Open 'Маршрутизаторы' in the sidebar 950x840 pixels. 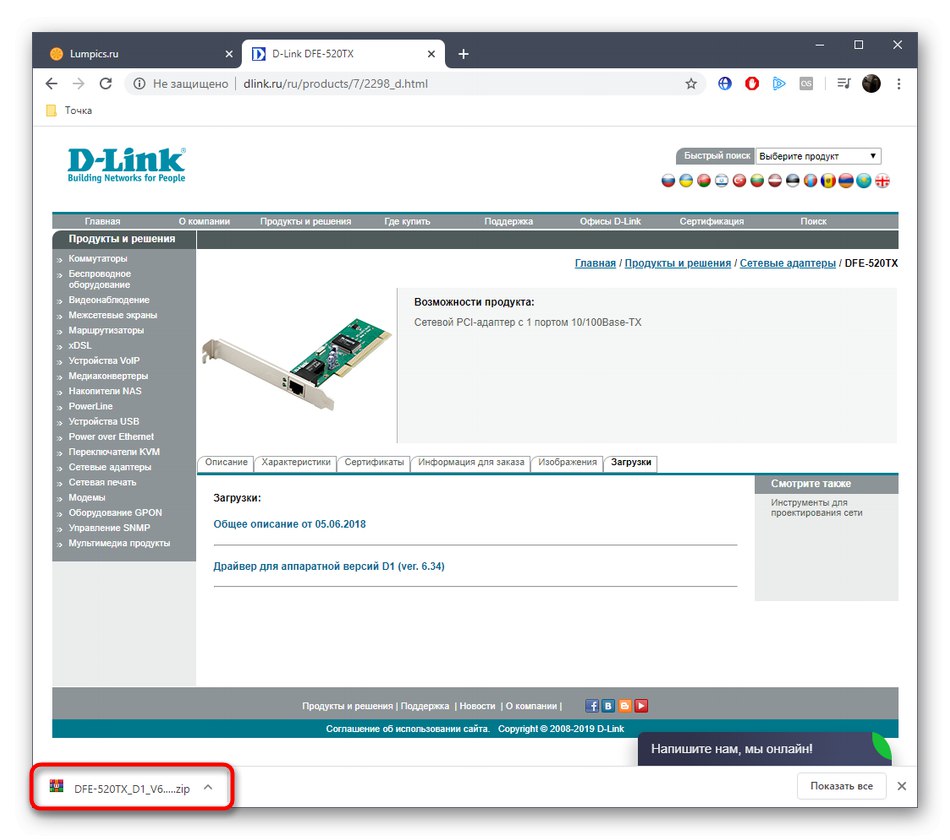(x=106, y=330)
